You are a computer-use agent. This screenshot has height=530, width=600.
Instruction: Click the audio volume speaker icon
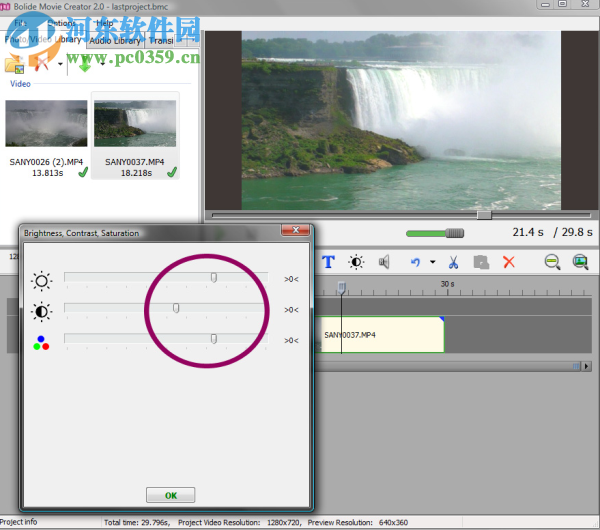[x=384, y=262]
